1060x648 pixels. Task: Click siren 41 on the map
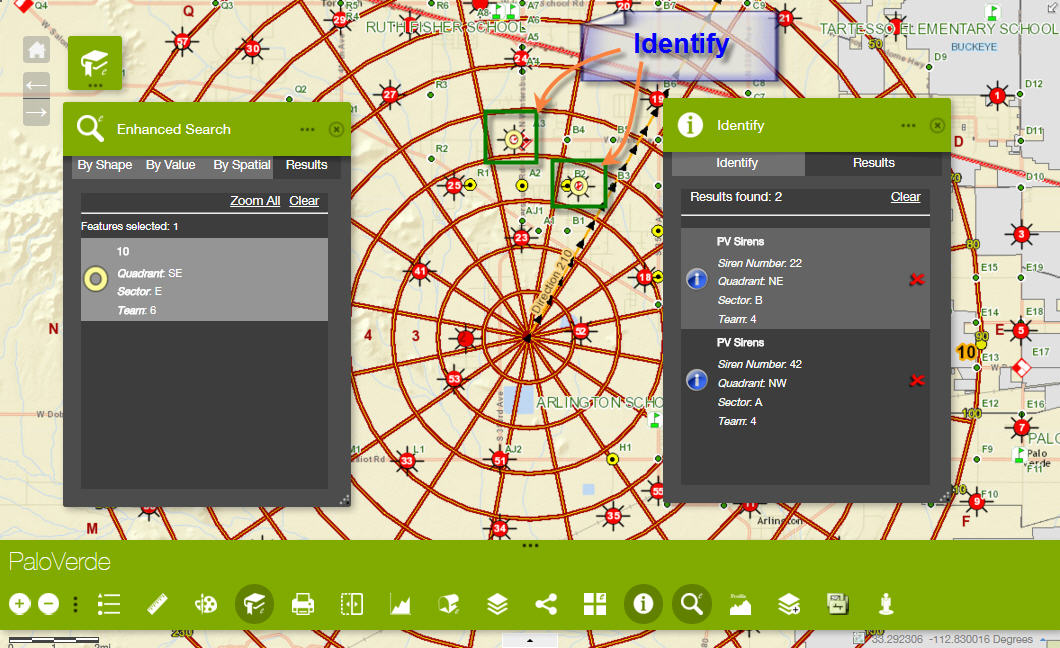click(x=420, y=272)
